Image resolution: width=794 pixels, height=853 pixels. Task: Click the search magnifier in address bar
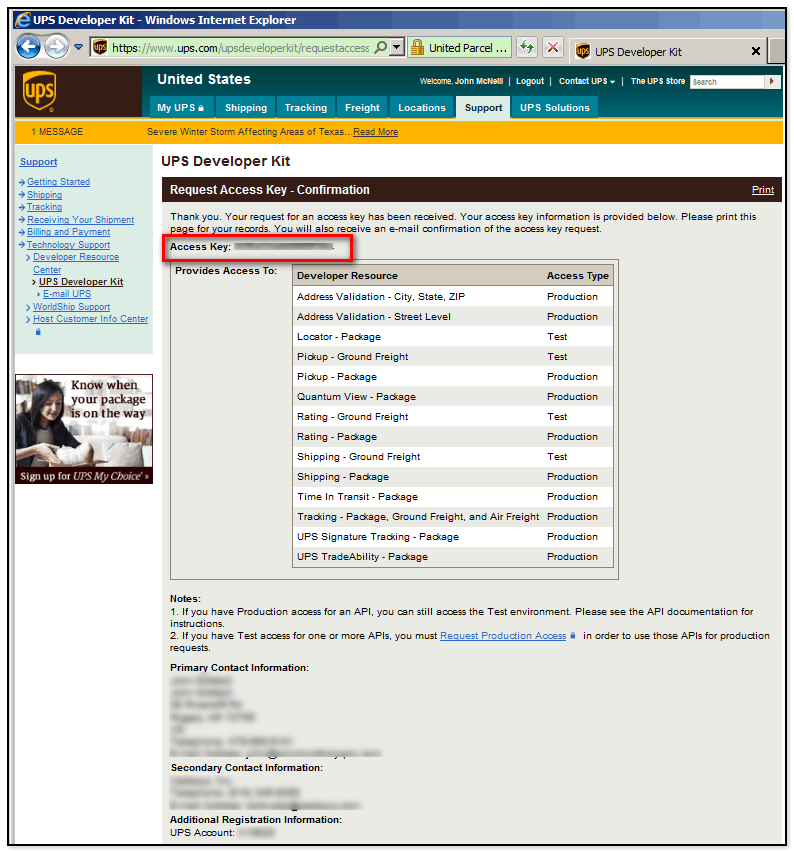381,48
